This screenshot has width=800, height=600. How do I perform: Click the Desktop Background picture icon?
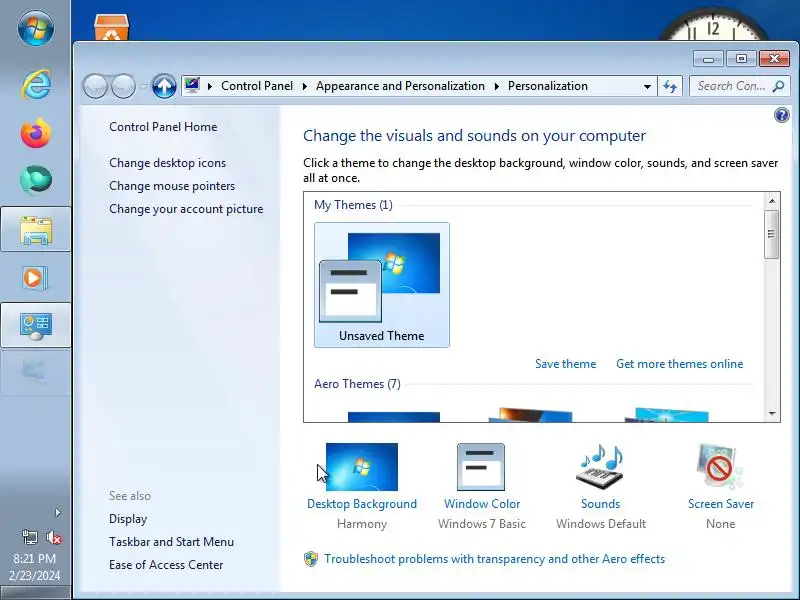point(362,467)
